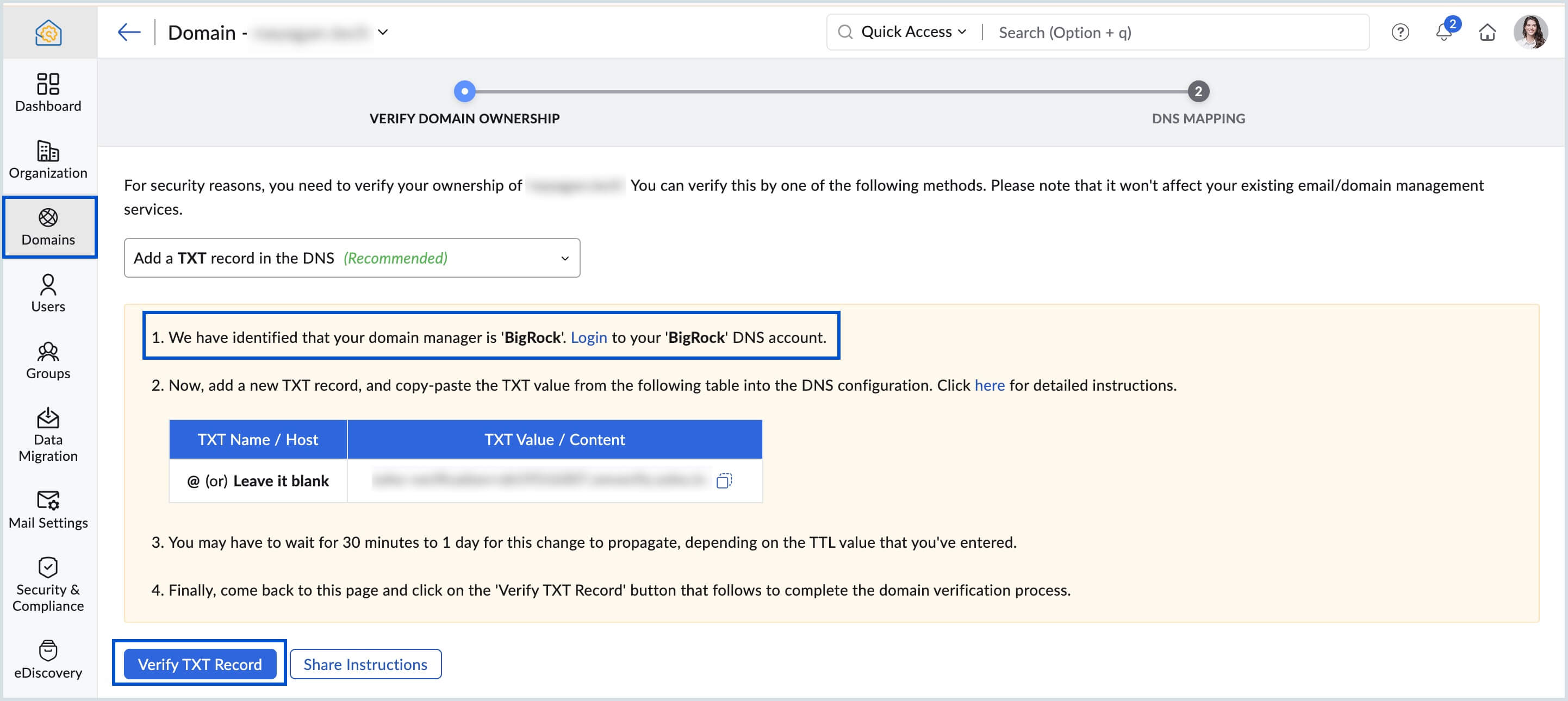Select Users in the sidebar
This screenshot has height=701, width=1568.
click(x=47, y=293)
